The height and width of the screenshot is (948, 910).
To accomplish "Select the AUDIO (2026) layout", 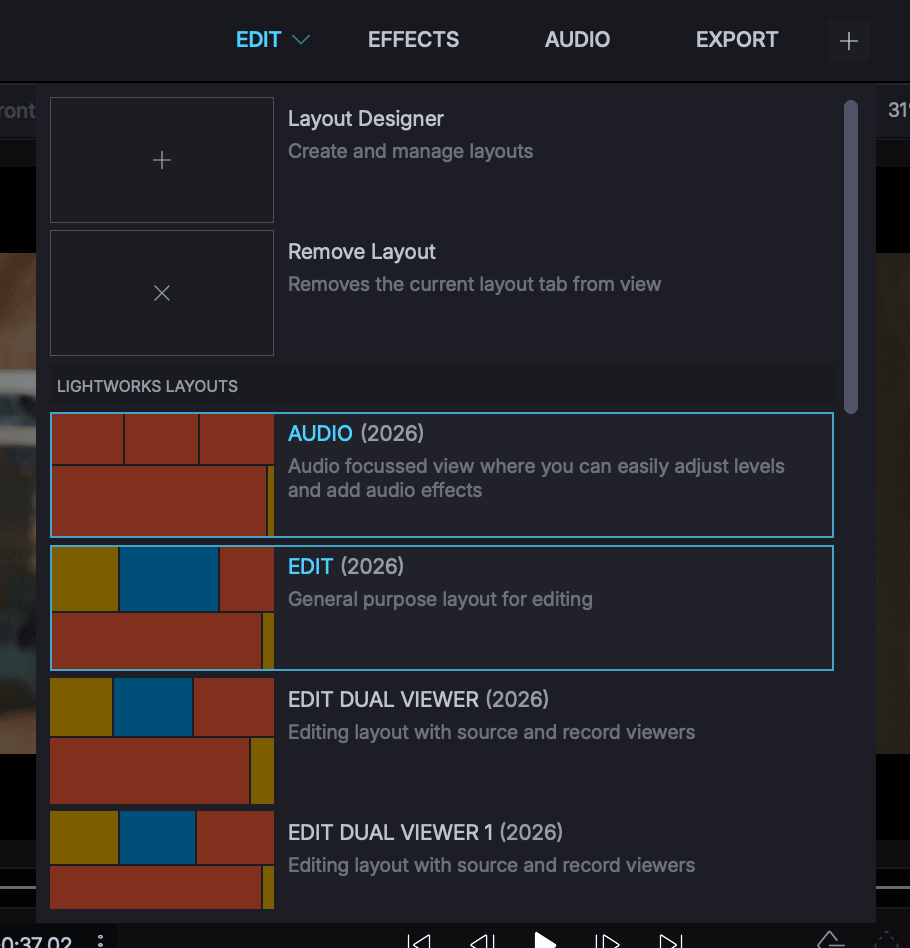I will pos(441,475).
